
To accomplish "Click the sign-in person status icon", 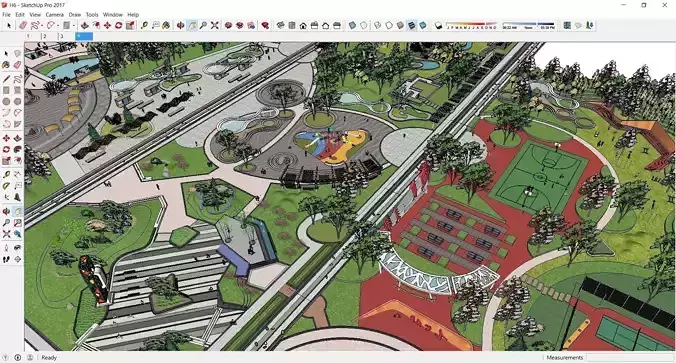I will 30,357.
